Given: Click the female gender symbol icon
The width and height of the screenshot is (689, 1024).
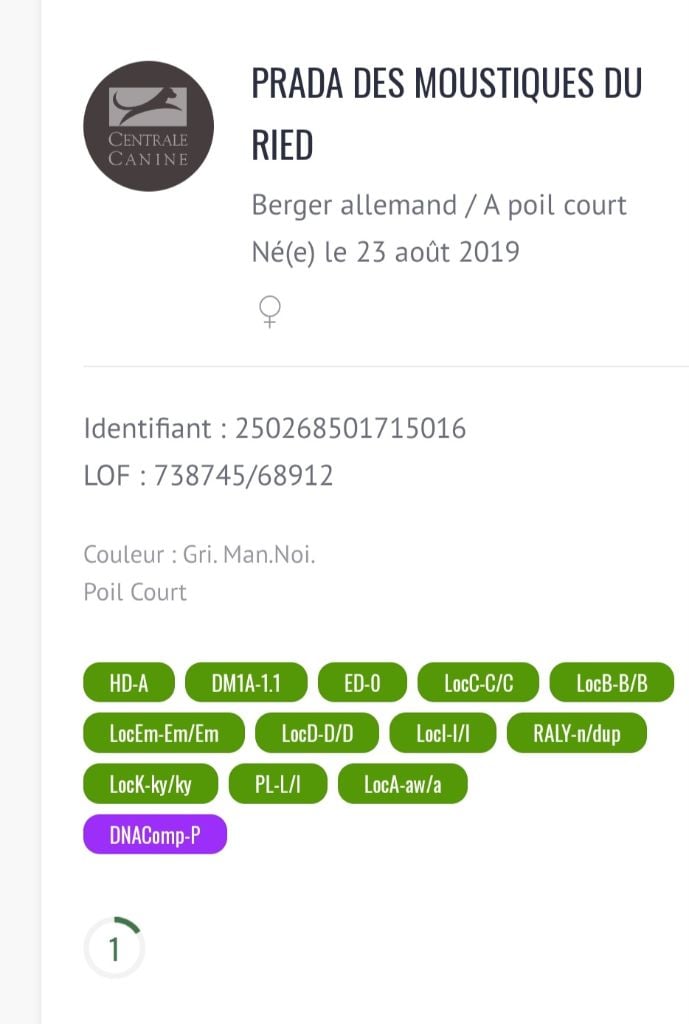Looking at the screenshot, I should pyautogui.click(x=269, y=314).
